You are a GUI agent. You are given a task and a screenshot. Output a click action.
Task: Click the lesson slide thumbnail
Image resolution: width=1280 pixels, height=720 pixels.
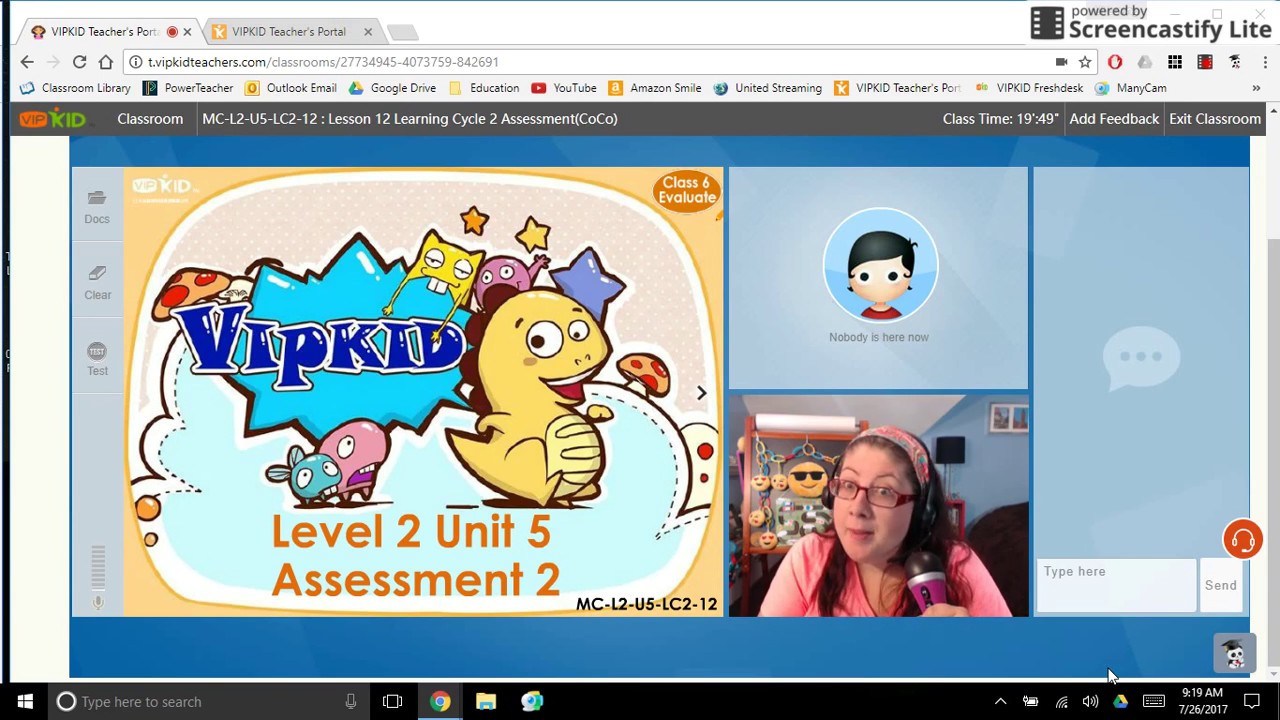(422, 391)
